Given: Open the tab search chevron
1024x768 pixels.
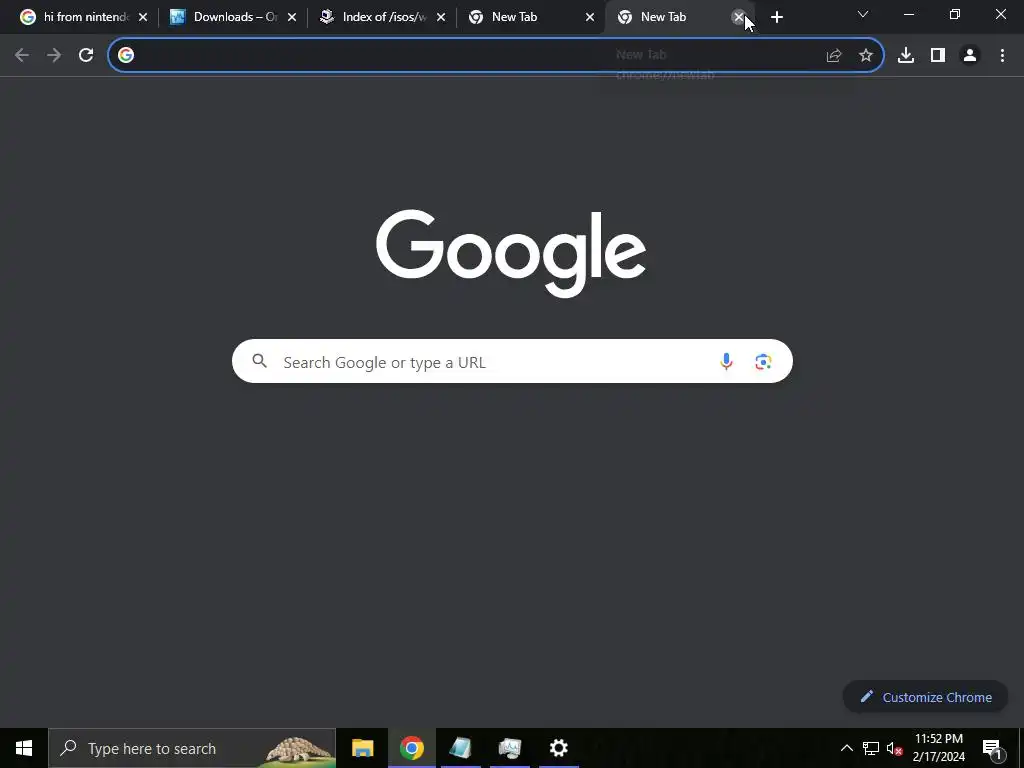Looking at the screenshot, I should (863, 14).
